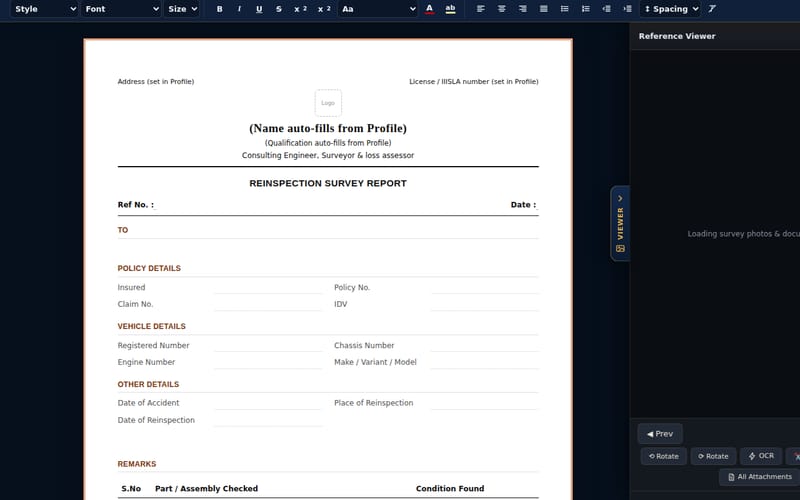Decrease indent

coord(607,9)
